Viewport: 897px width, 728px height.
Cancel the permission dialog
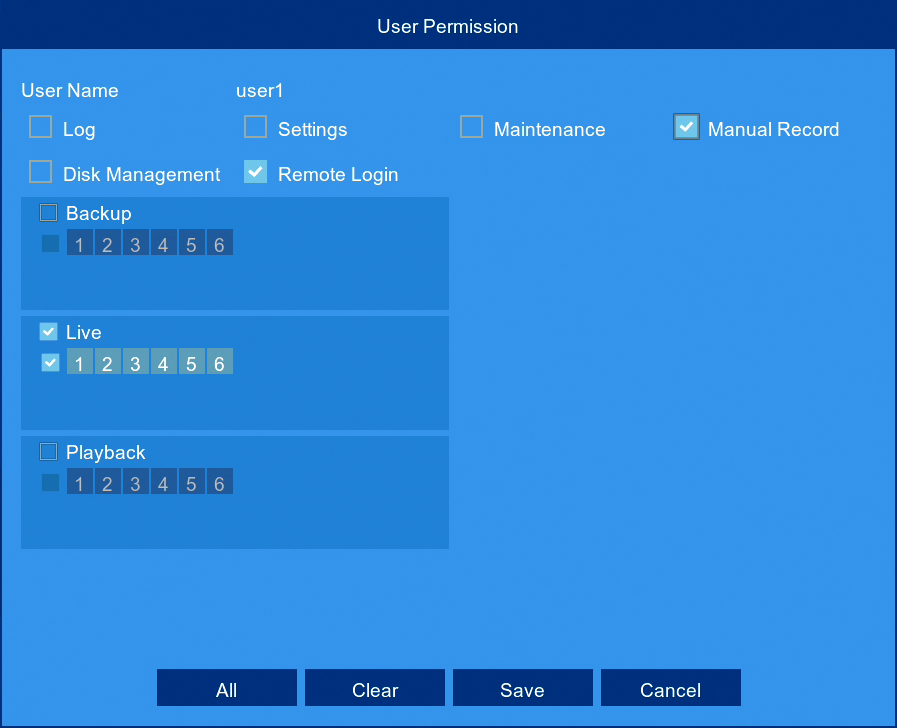pos(670,688)
